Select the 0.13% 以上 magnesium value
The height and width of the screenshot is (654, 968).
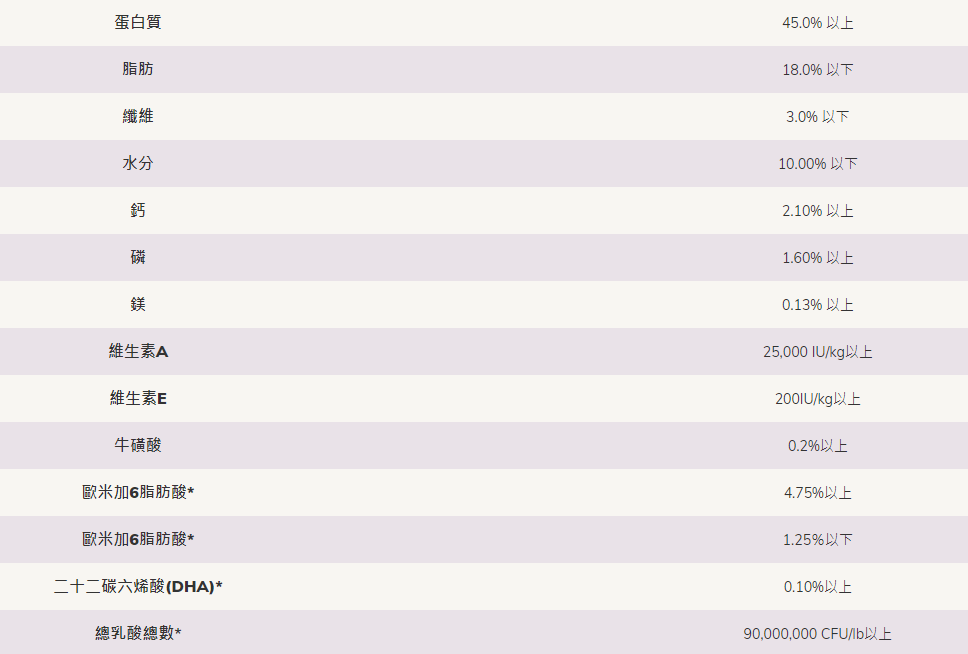tap(817, 305)
